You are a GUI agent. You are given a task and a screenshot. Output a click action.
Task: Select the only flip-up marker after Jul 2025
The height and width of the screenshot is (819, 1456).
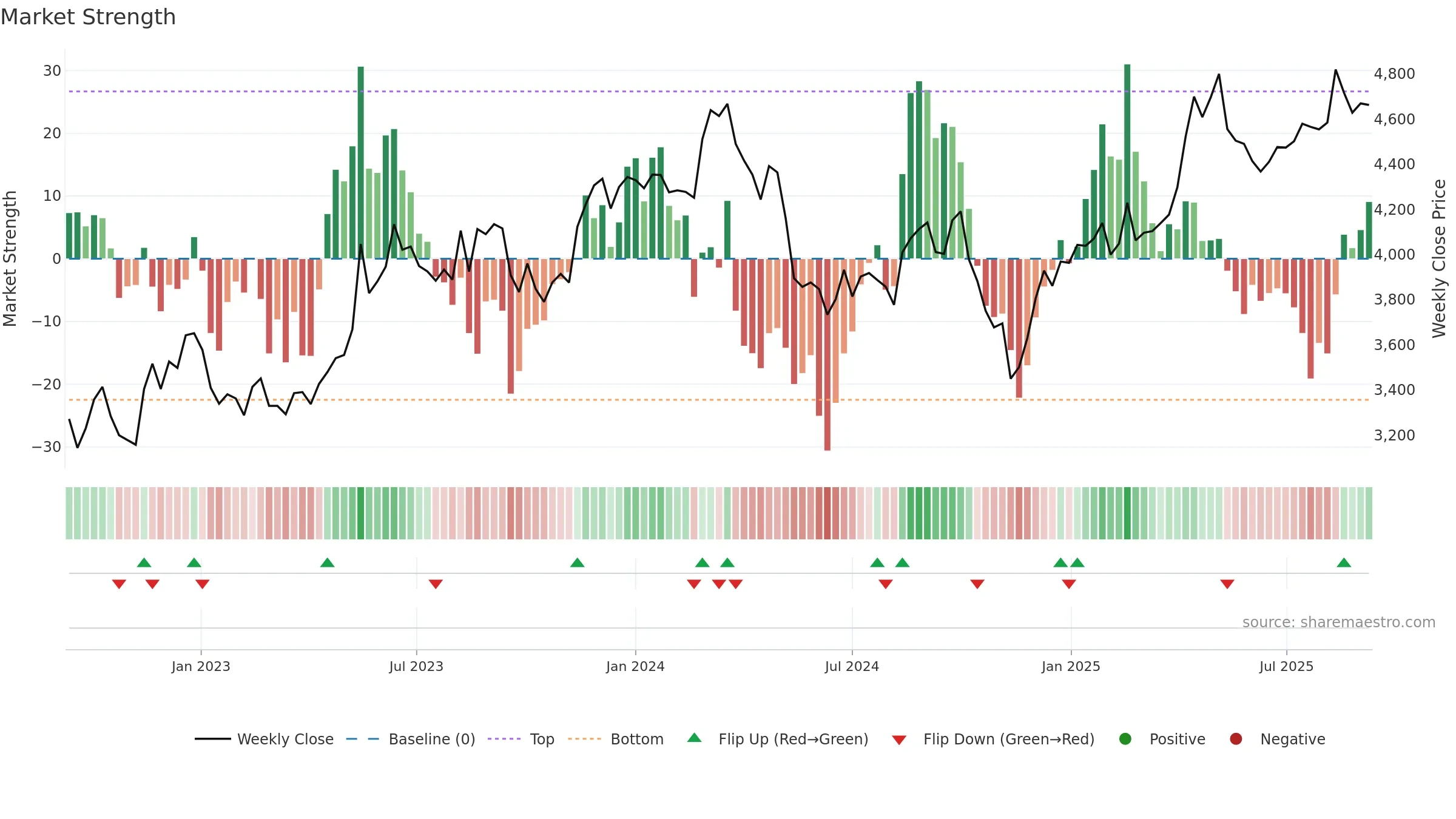point(1344,563)
